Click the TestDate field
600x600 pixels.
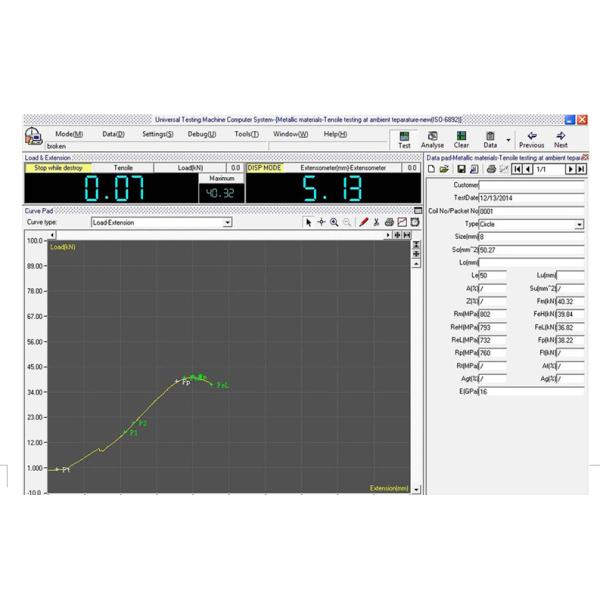(x=531, y=198)
